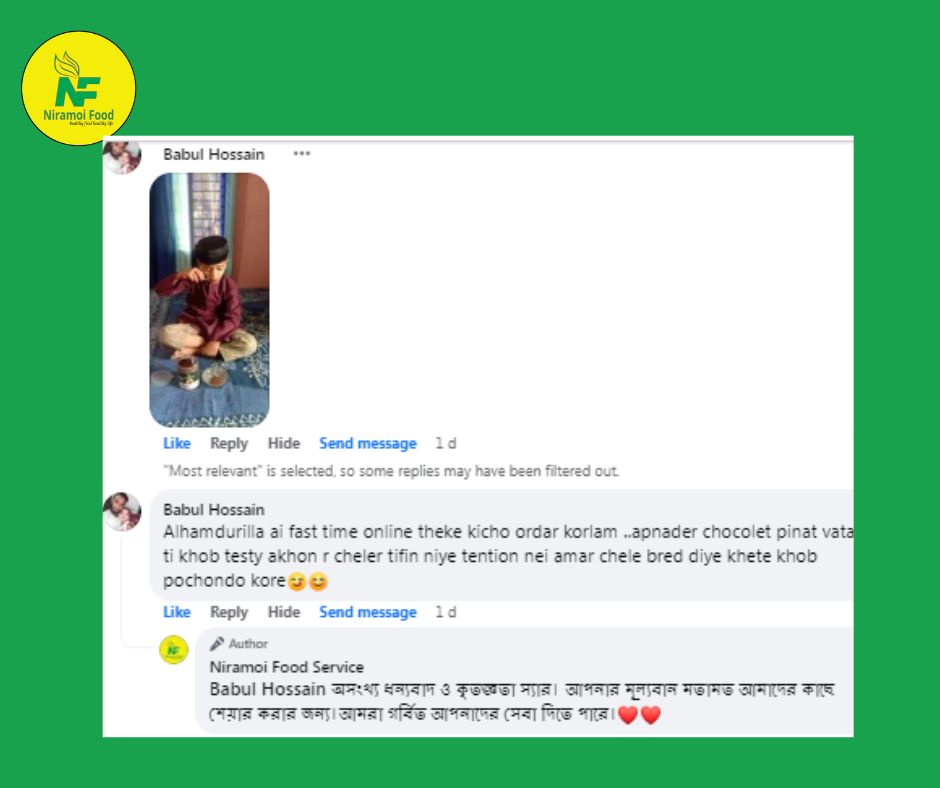Open the Niramoi Food Service page name
This screenshot has height=788, width=940.
coord(287,667)
